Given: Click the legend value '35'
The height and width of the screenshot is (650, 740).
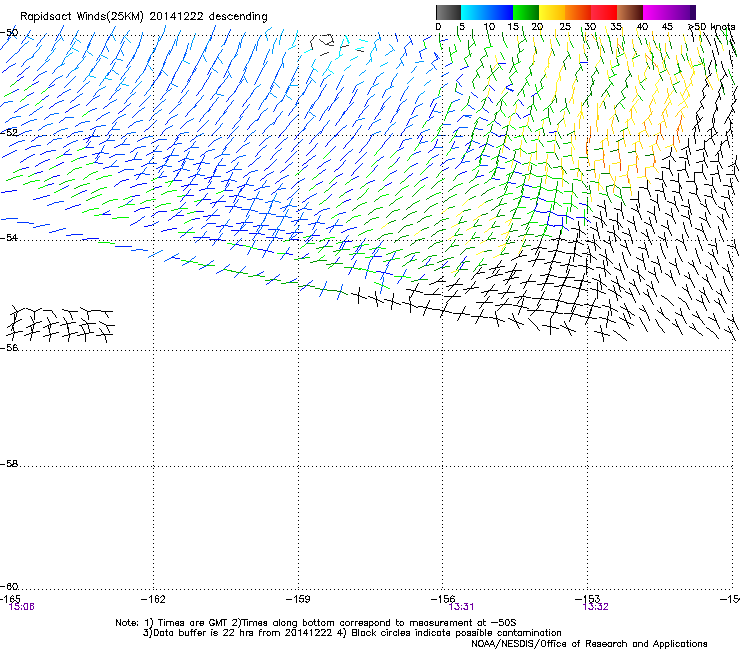Looking at the screenshot, I should pyautogui.click(x=616, y=27).
